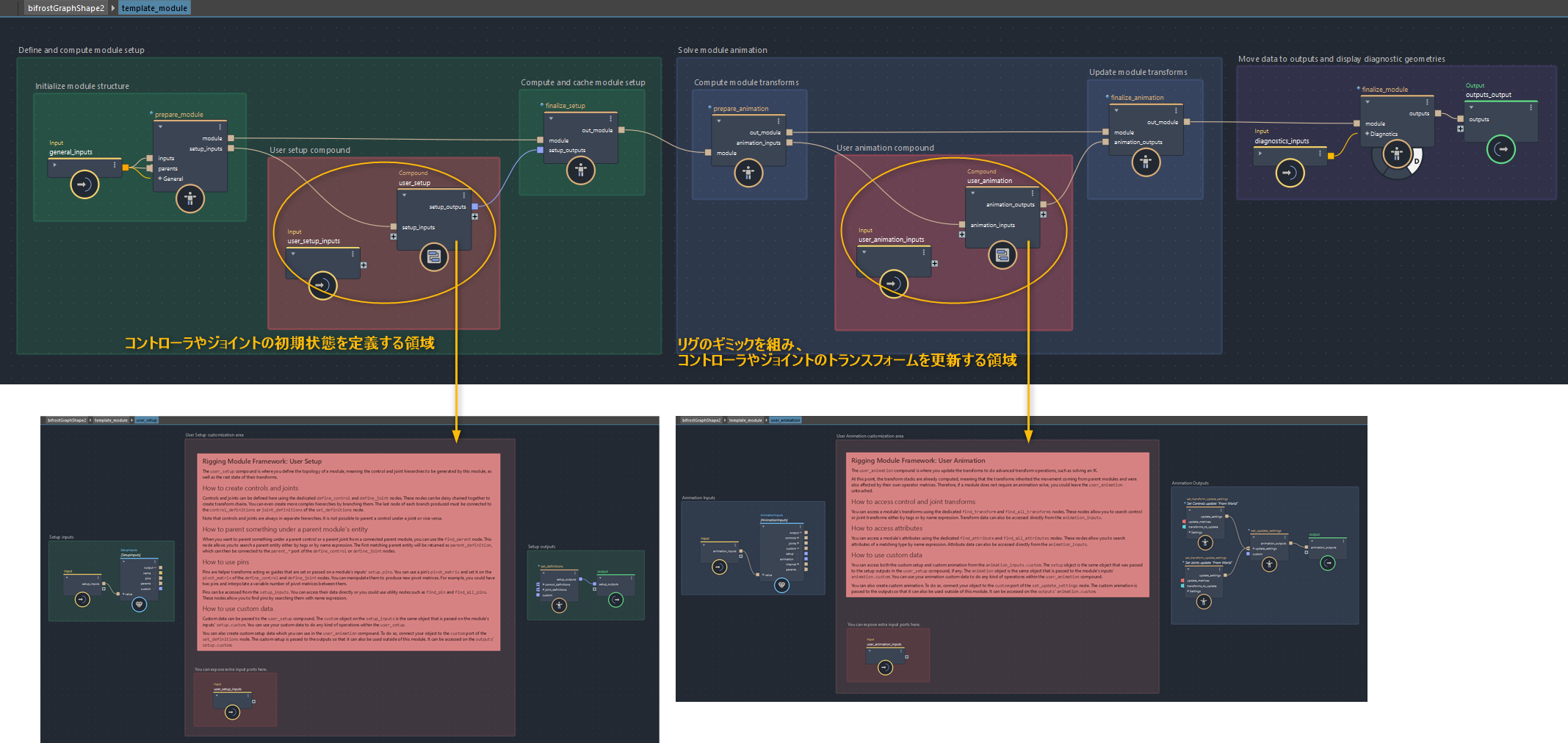The width and height of the screenshot is (1568, 743).
Task: Click the compound icon on user_animation node
Action: coord(1003,256)
